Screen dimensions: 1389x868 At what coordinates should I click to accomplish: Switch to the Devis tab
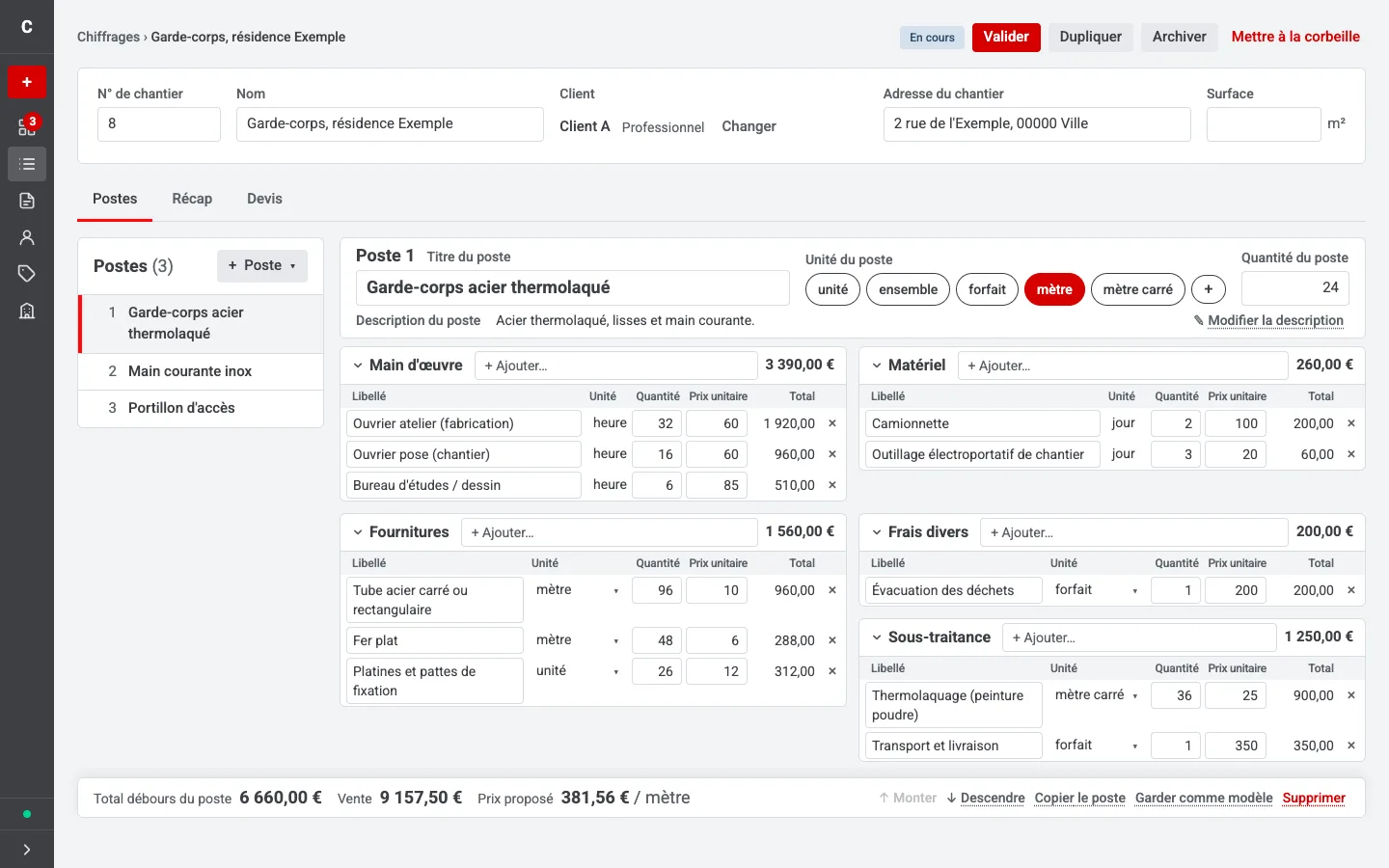tap(264, 199)
